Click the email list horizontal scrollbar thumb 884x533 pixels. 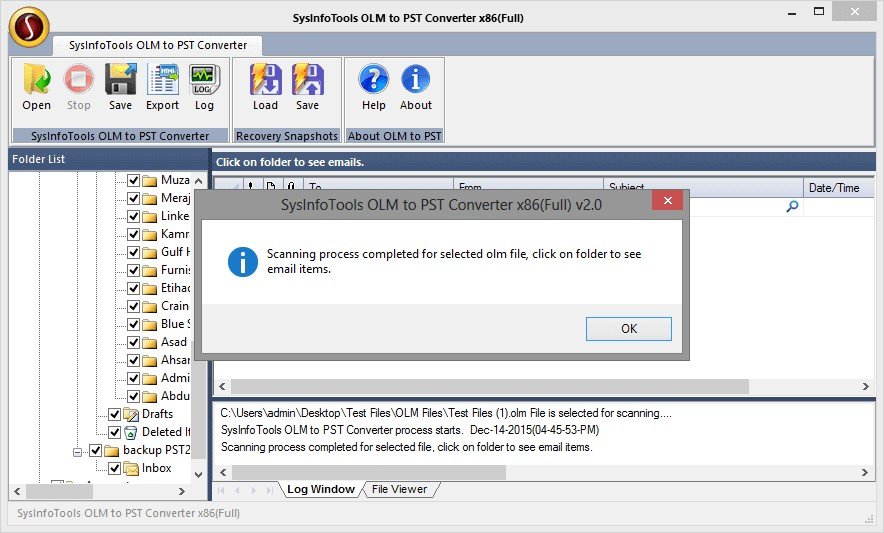click(489, 386)
